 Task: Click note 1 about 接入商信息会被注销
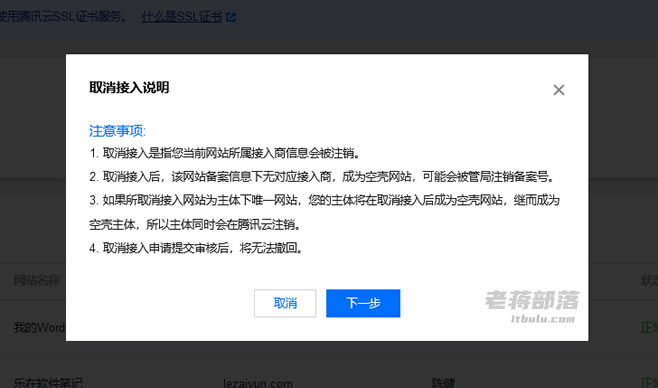coord(225,154)
